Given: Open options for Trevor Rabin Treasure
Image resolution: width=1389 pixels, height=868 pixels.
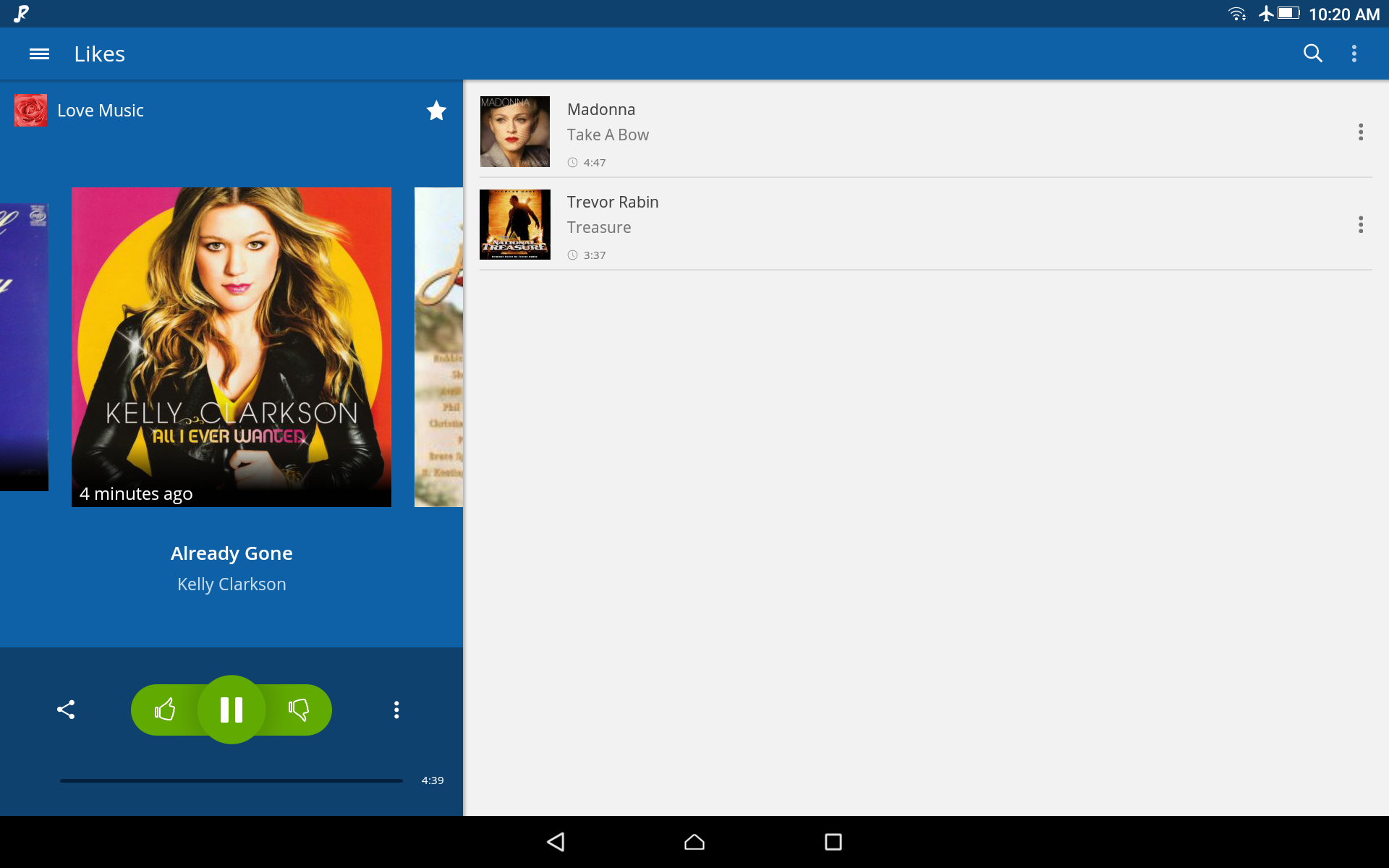Looking at the screenshot, I should click(x=1360, y=224).
